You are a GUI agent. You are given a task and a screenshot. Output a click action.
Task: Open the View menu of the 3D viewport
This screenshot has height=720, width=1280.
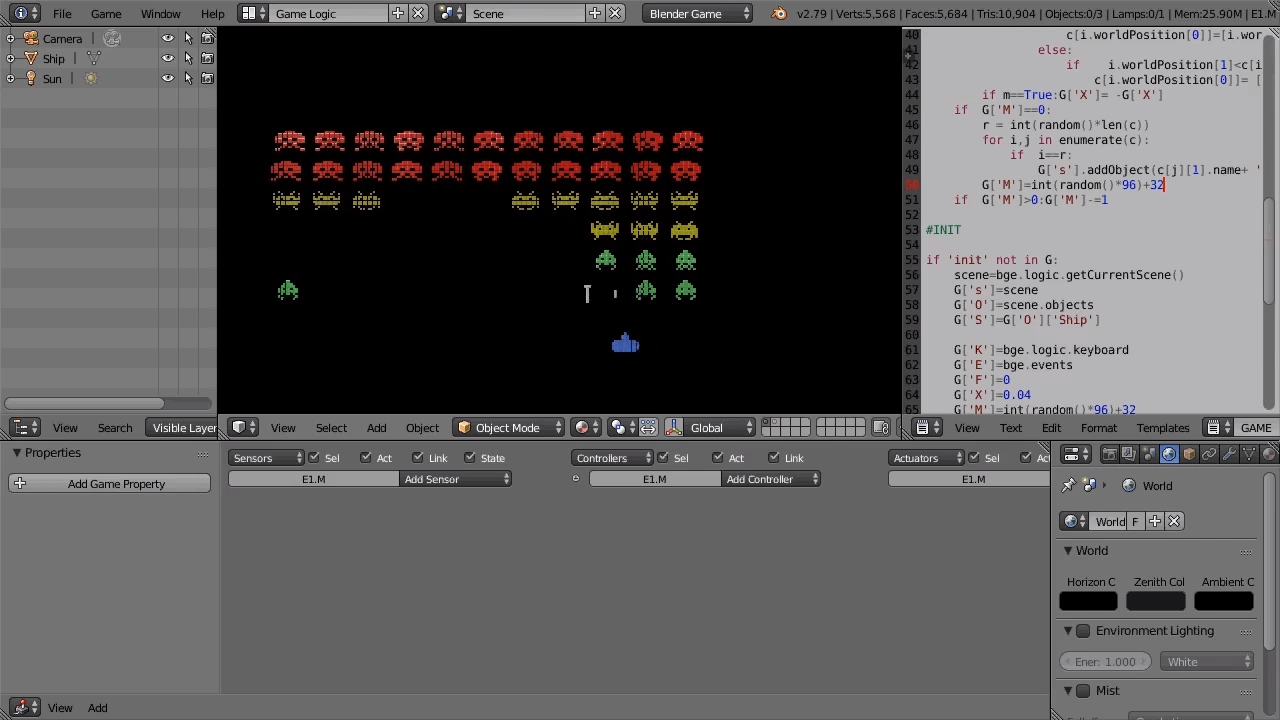[x=283, y=428]
